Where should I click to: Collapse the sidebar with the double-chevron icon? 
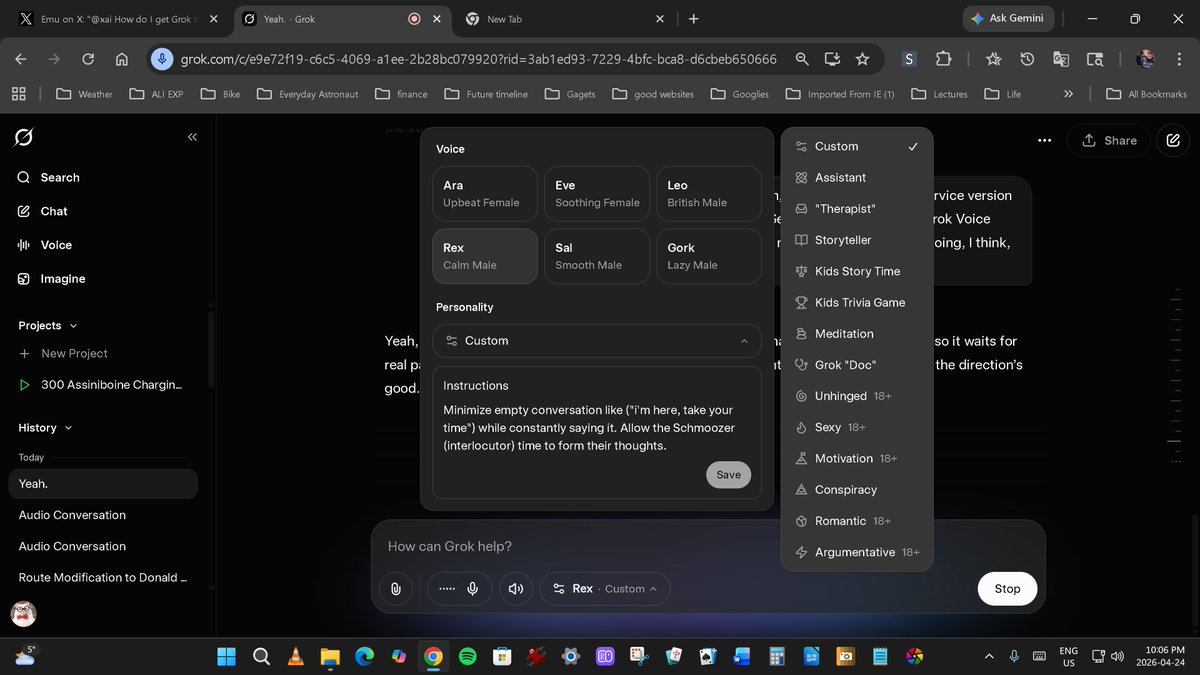pyautogui.click(x=192, y=137)
